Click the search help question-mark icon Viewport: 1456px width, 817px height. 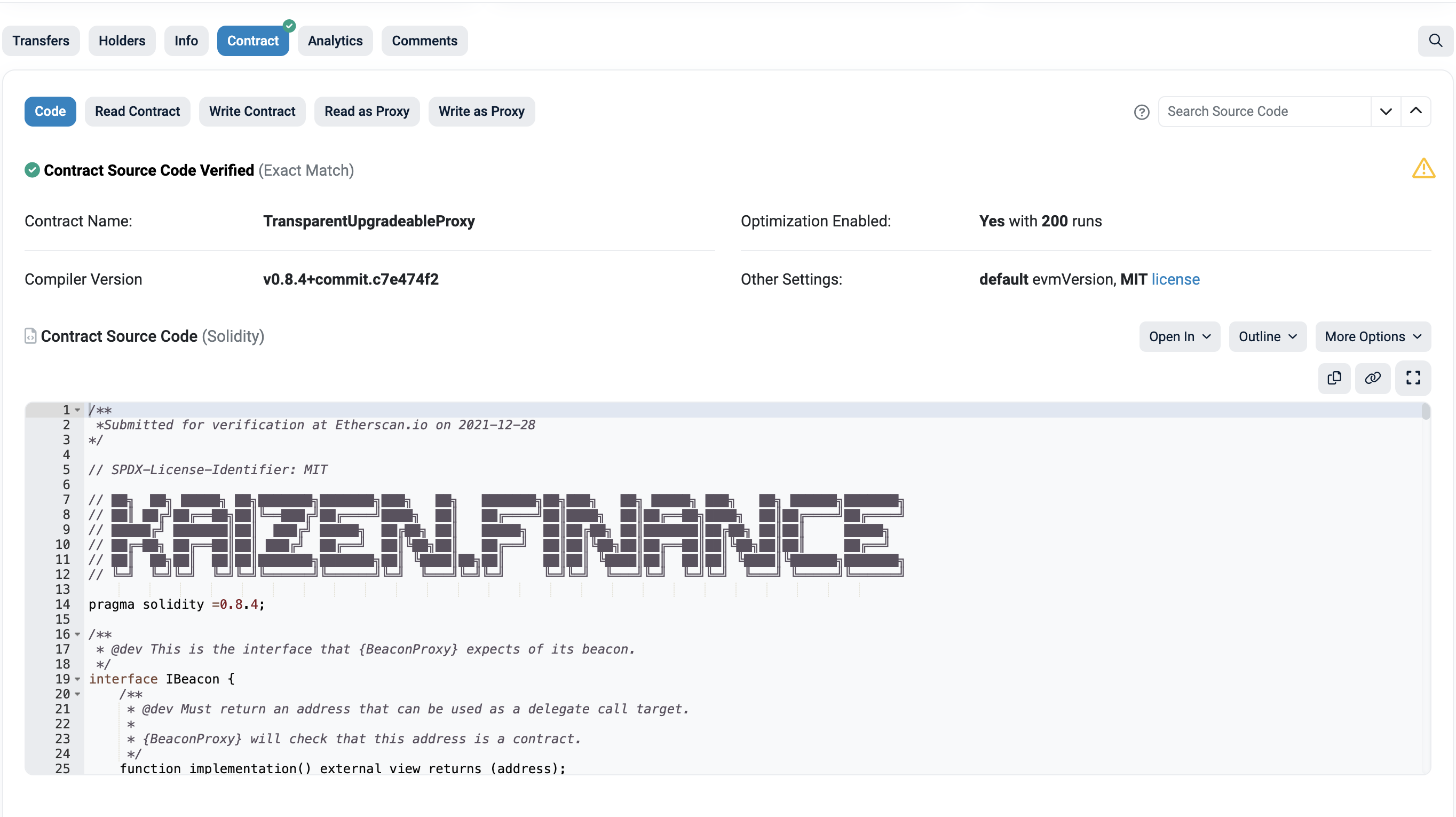[x=1141, y=112]
